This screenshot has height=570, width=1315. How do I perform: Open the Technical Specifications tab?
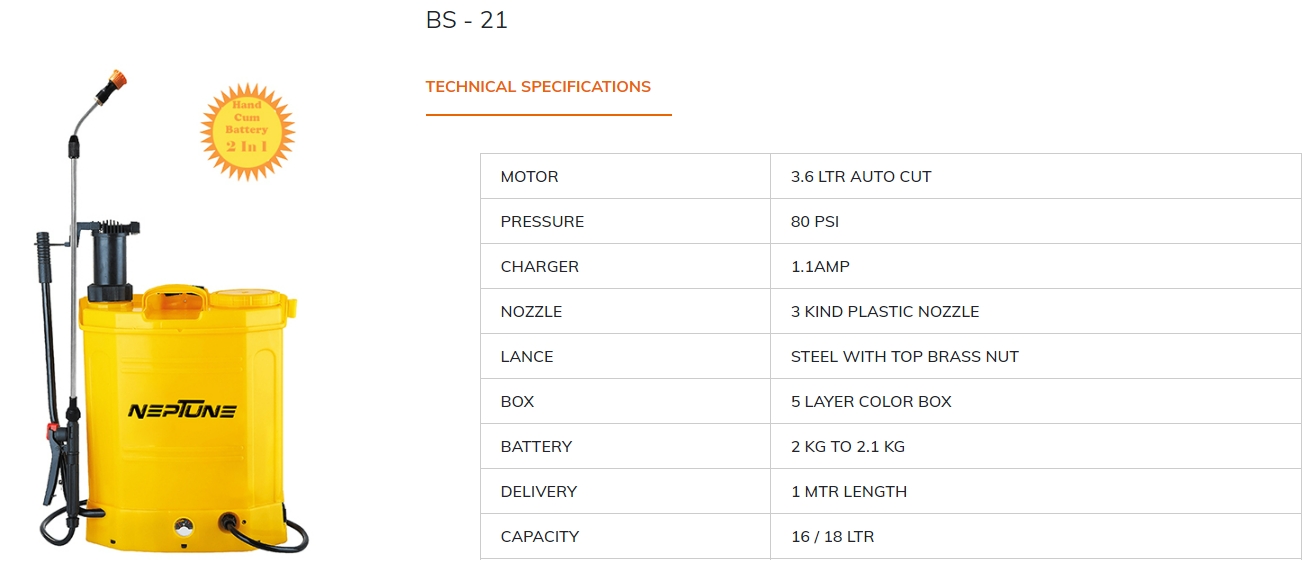(x=538, y=87)
